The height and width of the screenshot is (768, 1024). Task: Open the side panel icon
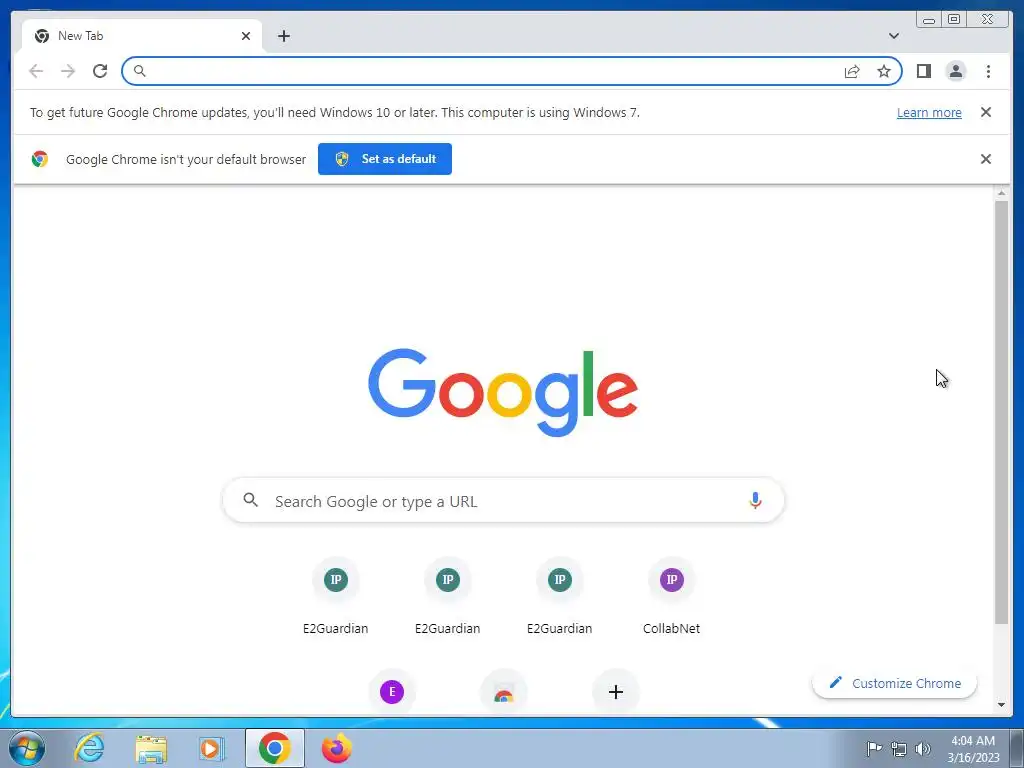pos(923,71)
